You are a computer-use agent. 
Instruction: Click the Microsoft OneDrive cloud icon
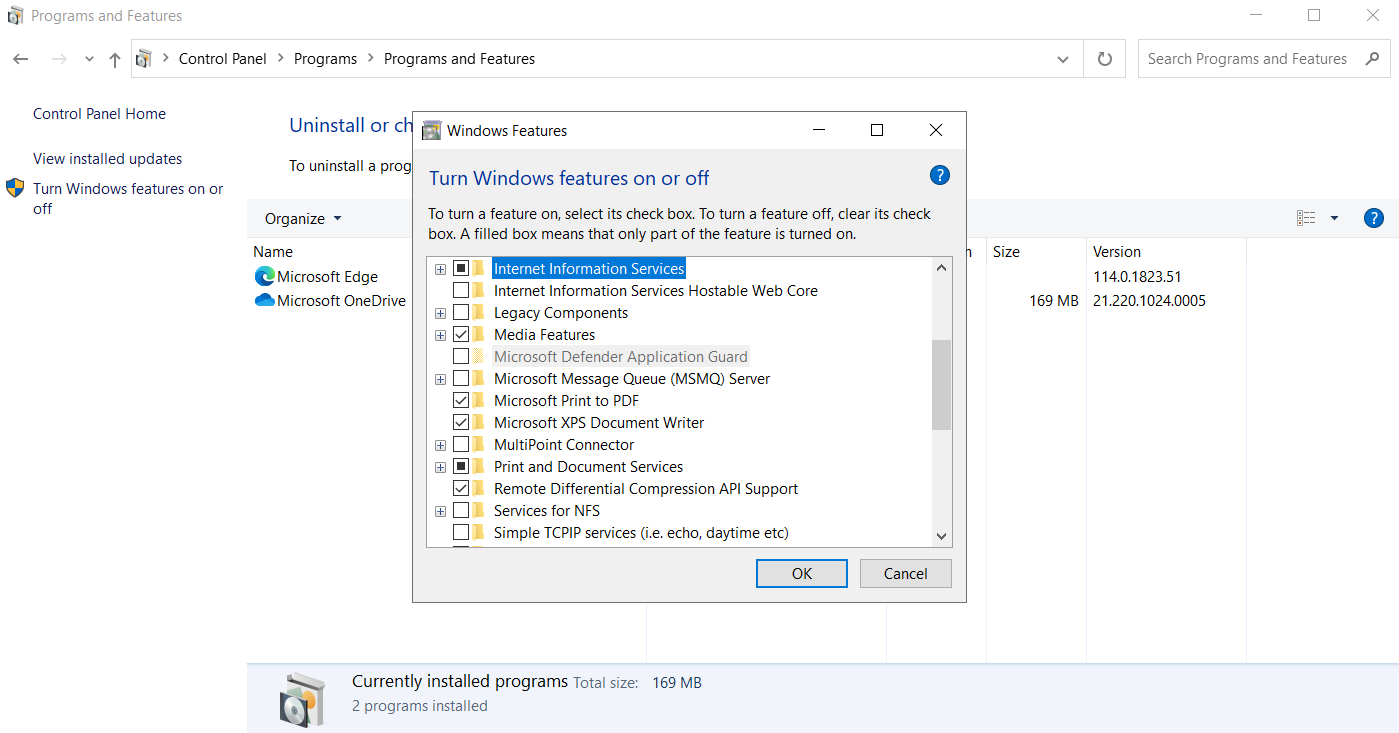point(265,300)
